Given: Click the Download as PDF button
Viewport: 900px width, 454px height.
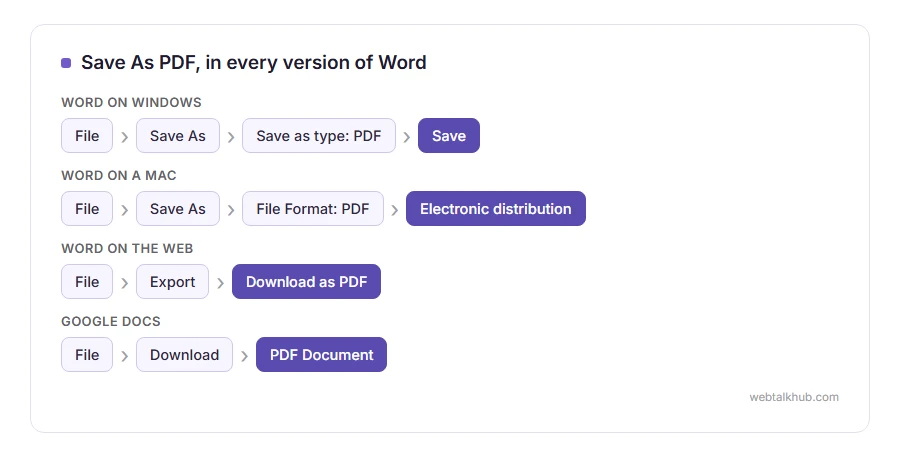Looking at the screenshot, I should (x=307, y=281).
